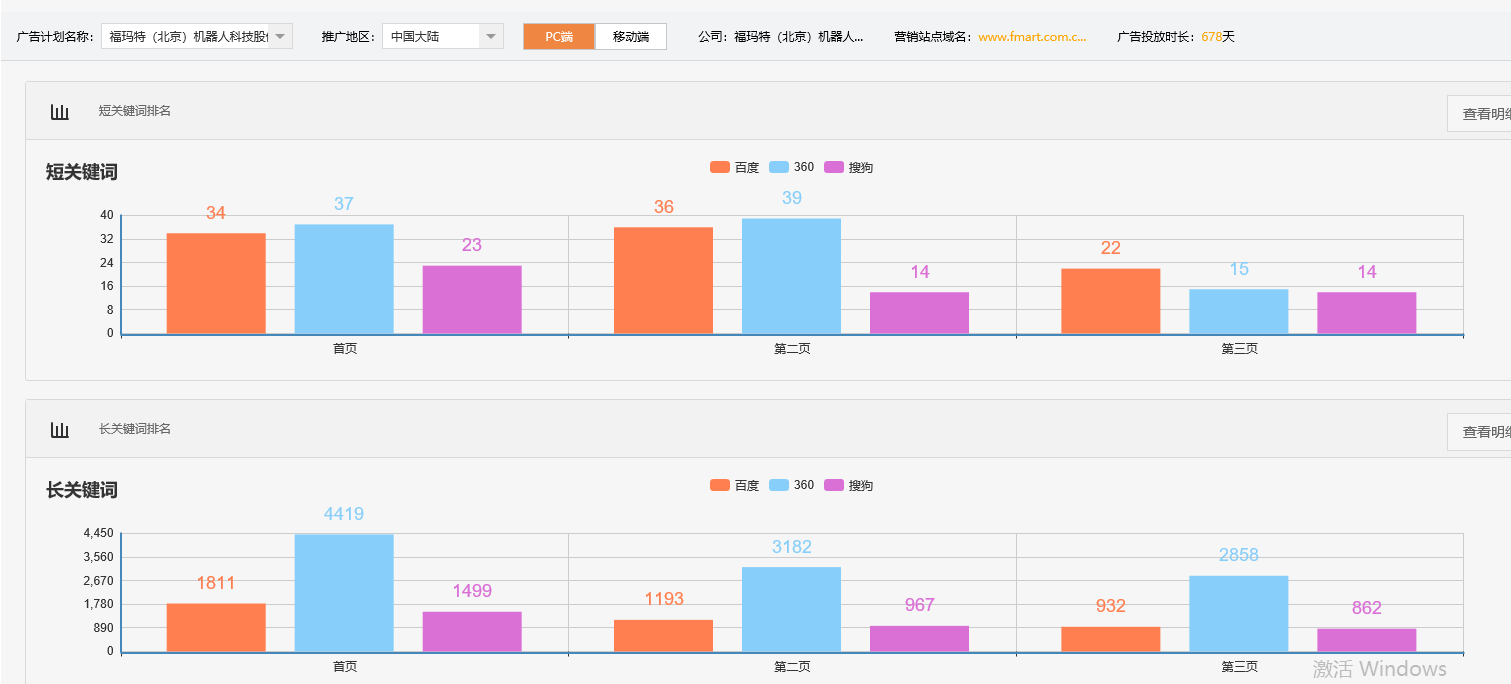This screenshot has width=1511, height=684.
Task: Select the 百度 bar labeled 1811
Action: (x=216, y=627)
